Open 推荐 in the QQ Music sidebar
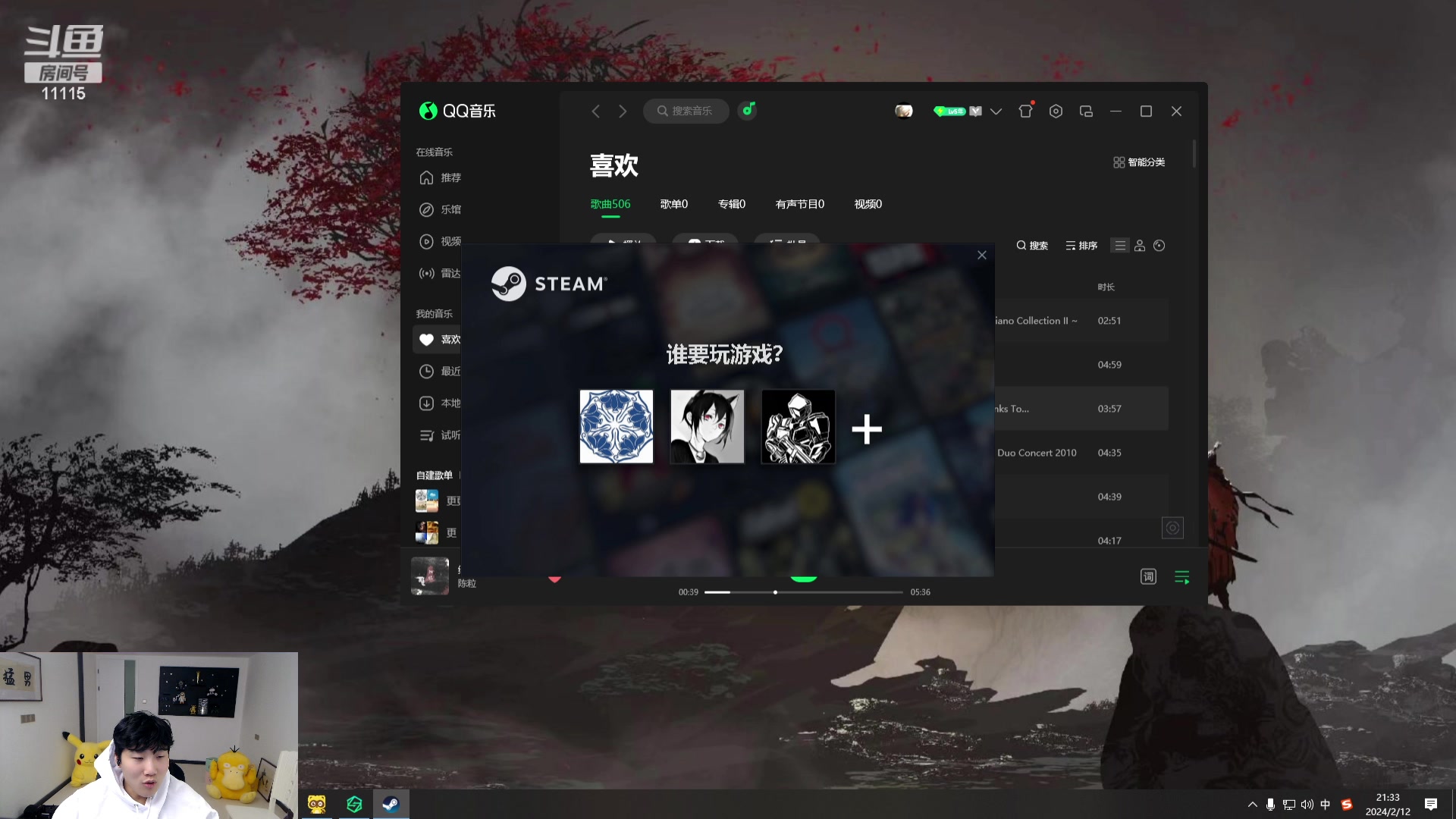The width and height of the screenshot is (1456, 819). click(439, 177)
